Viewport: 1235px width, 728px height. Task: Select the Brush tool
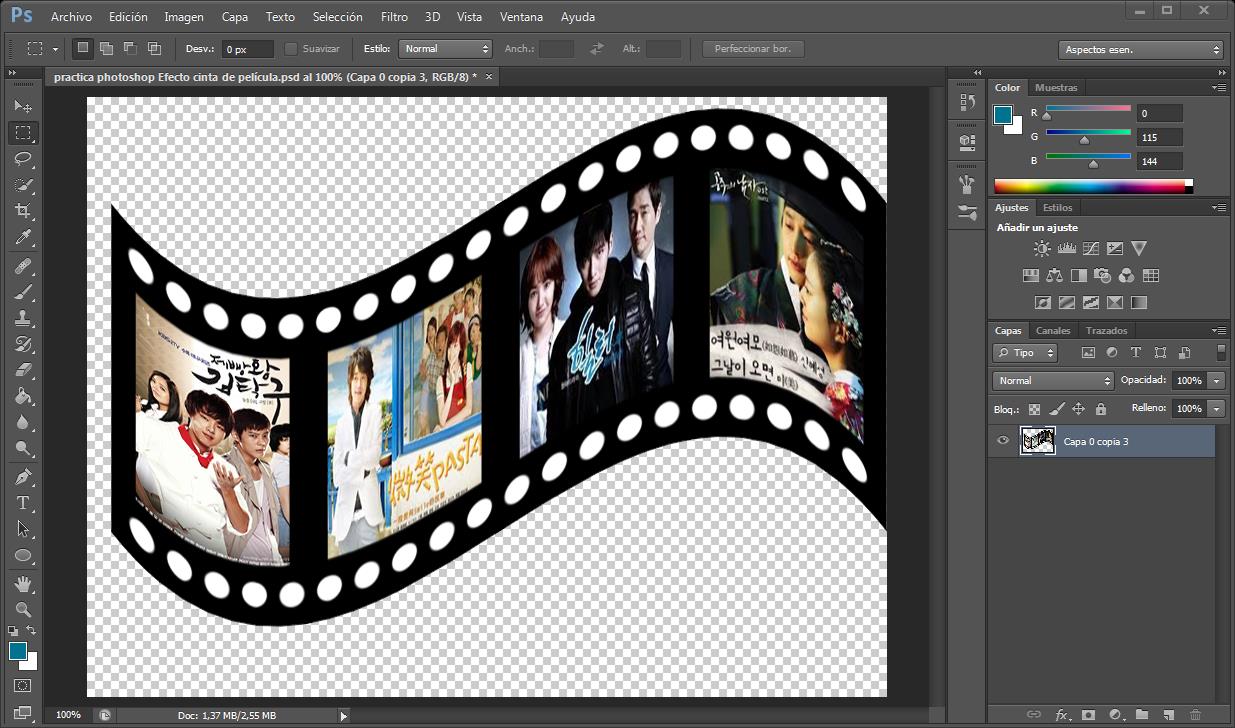click(23, 293)
